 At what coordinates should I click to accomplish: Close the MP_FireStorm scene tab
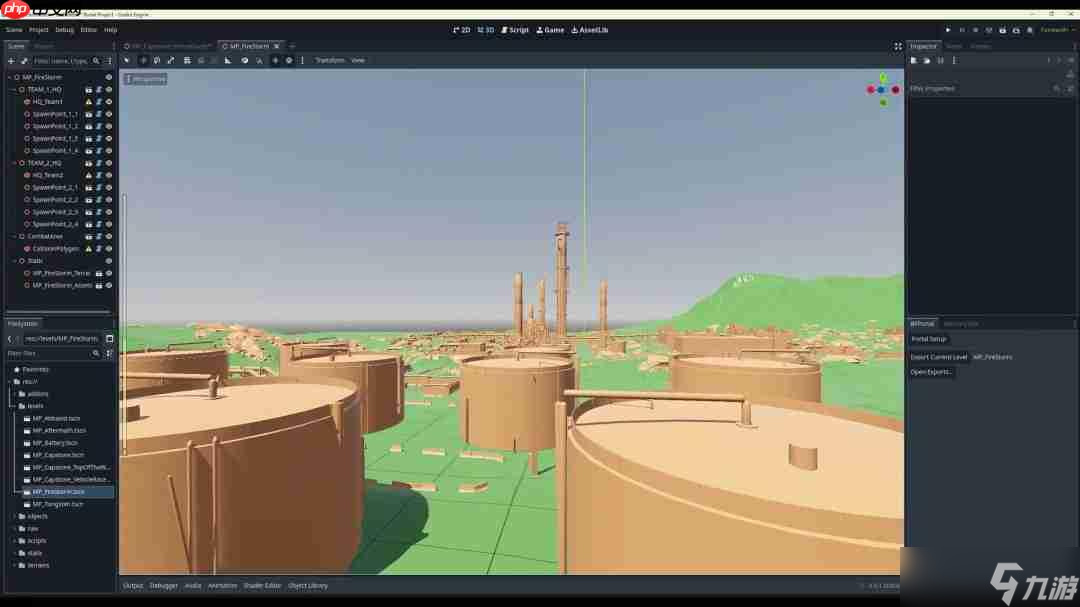(x=277, y=46)
